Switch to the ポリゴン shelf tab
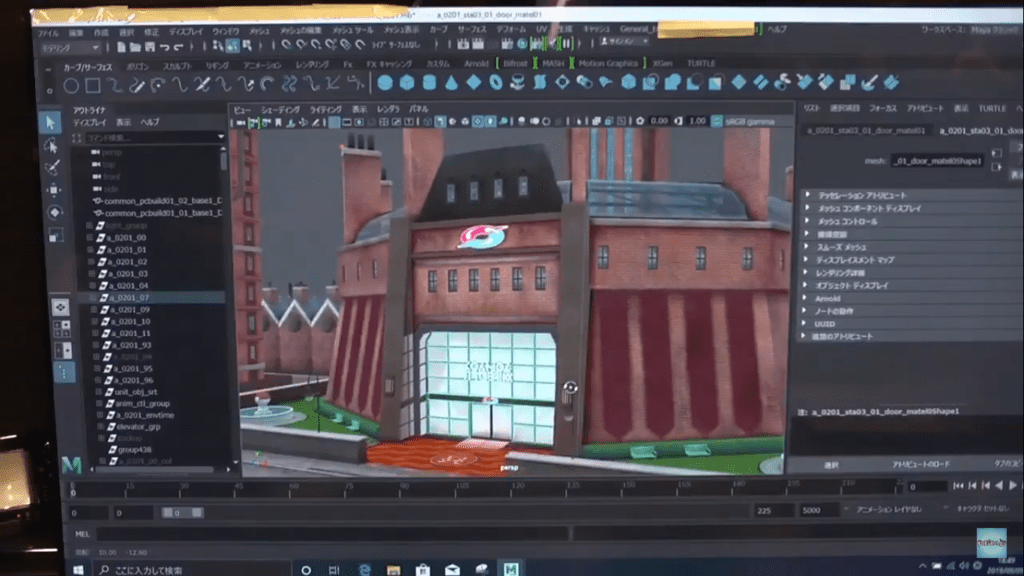The image size is (1024, 576). [137, 66]
